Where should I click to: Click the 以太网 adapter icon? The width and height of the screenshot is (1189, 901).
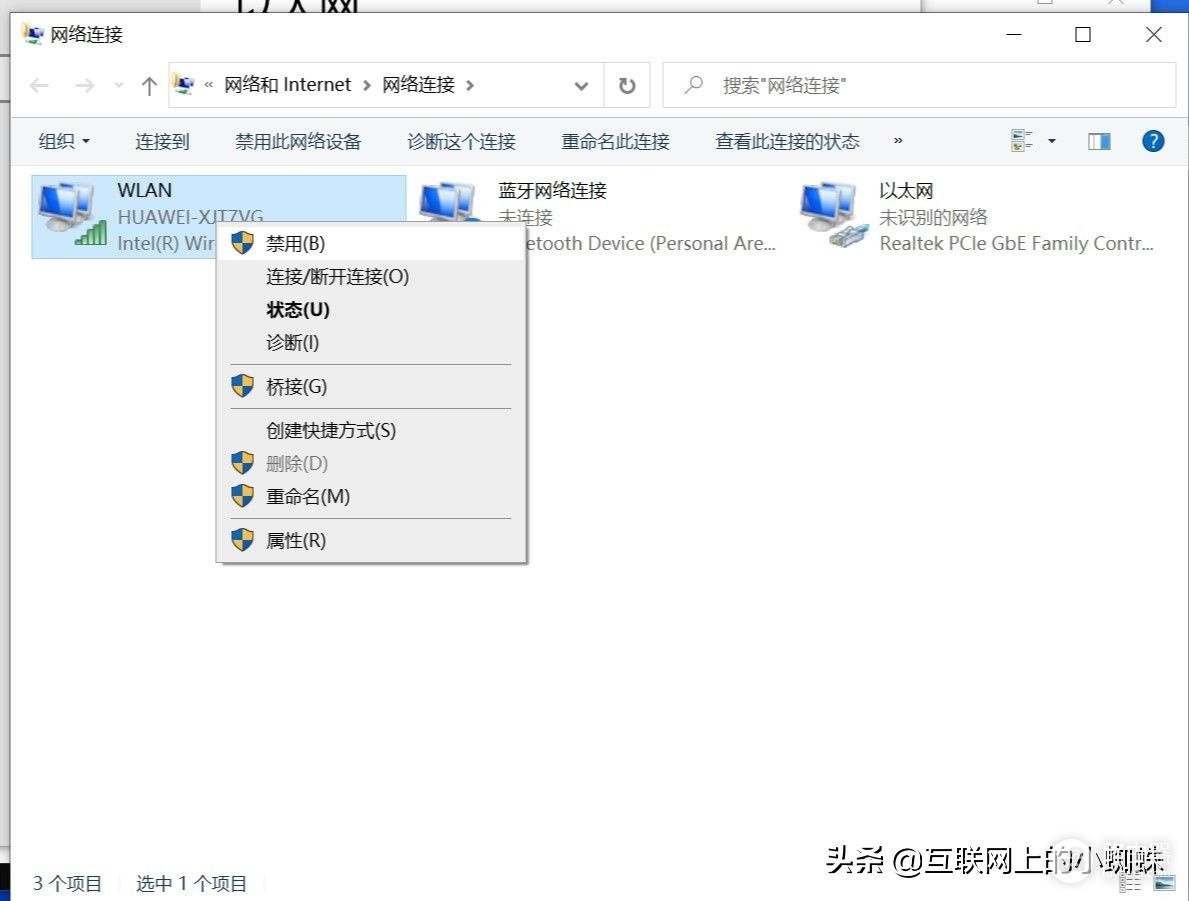(x=833, y=215)
